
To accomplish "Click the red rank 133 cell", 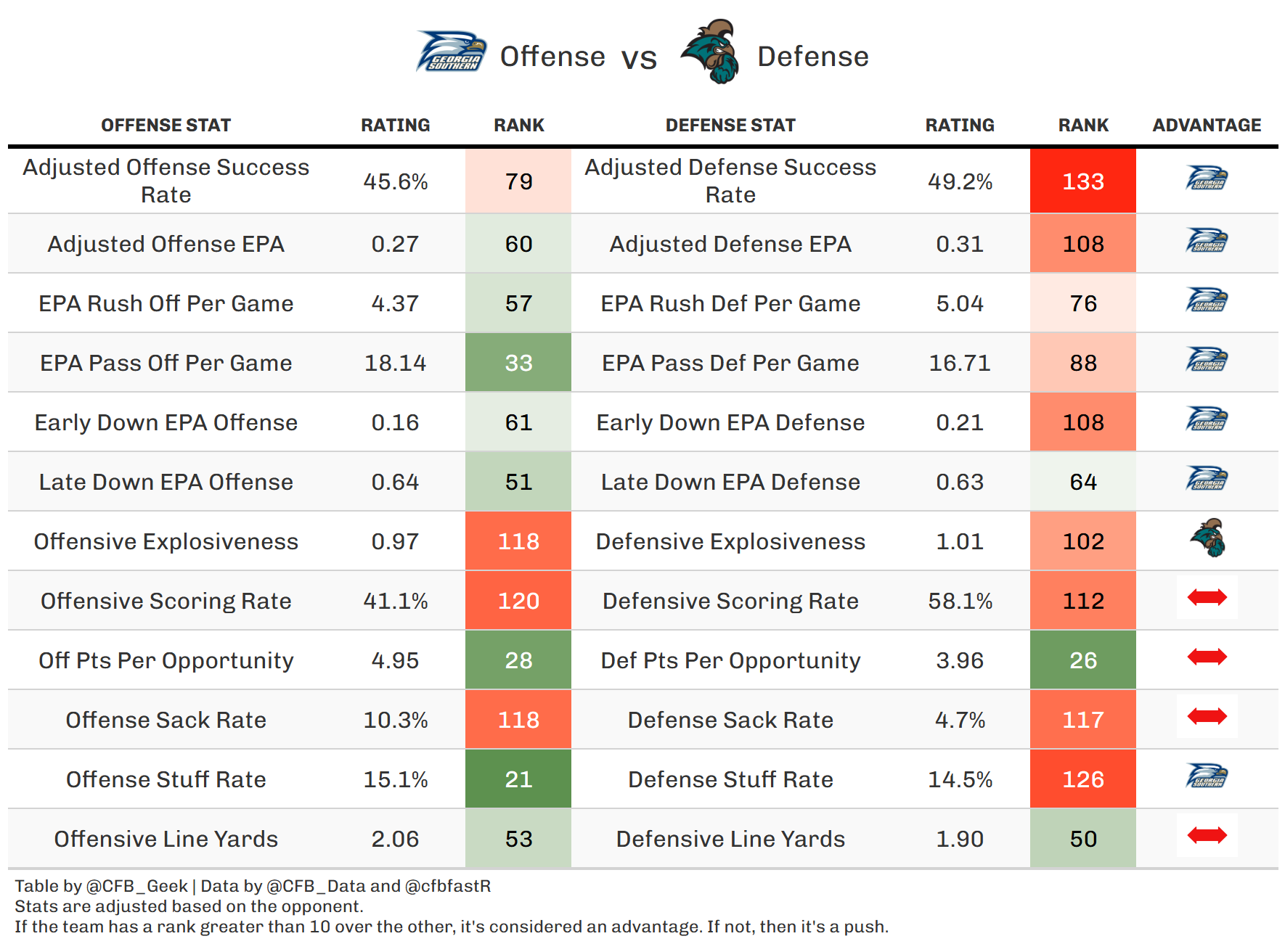I will 1082,181.
